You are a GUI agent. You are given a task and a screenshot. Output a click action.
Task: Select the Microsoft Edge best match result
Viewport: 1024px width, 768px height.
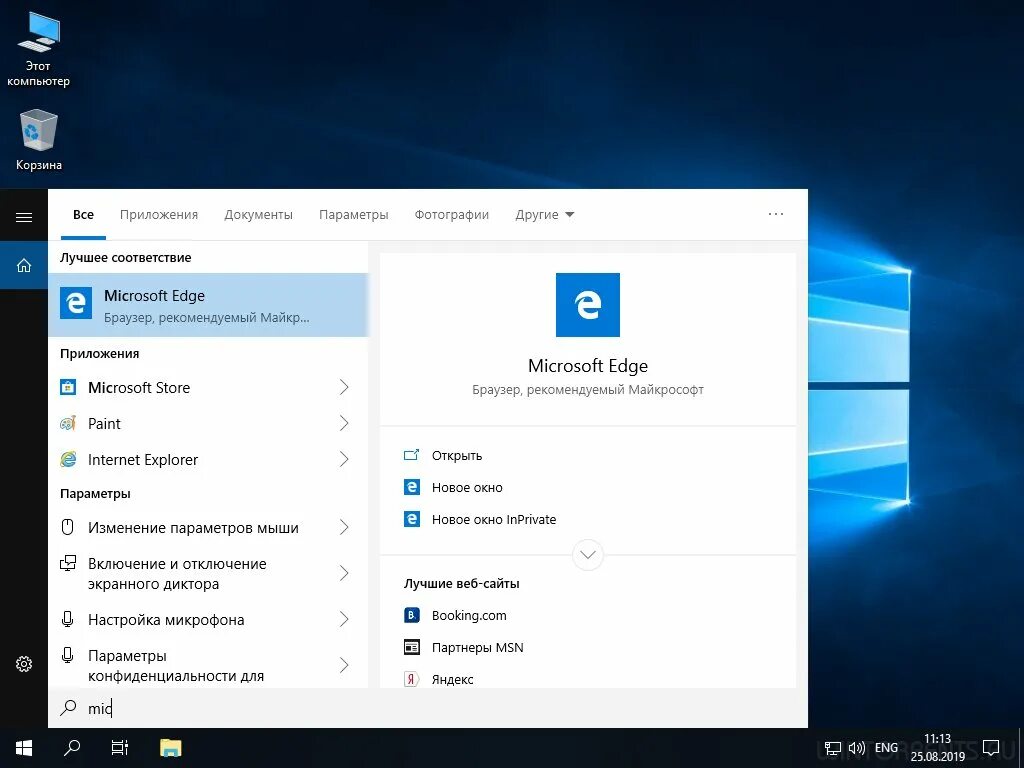(x=208, y=305)
